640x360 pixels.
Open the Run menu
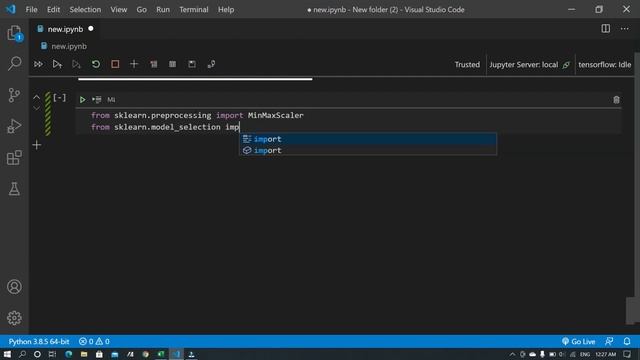tap(163, 9)
